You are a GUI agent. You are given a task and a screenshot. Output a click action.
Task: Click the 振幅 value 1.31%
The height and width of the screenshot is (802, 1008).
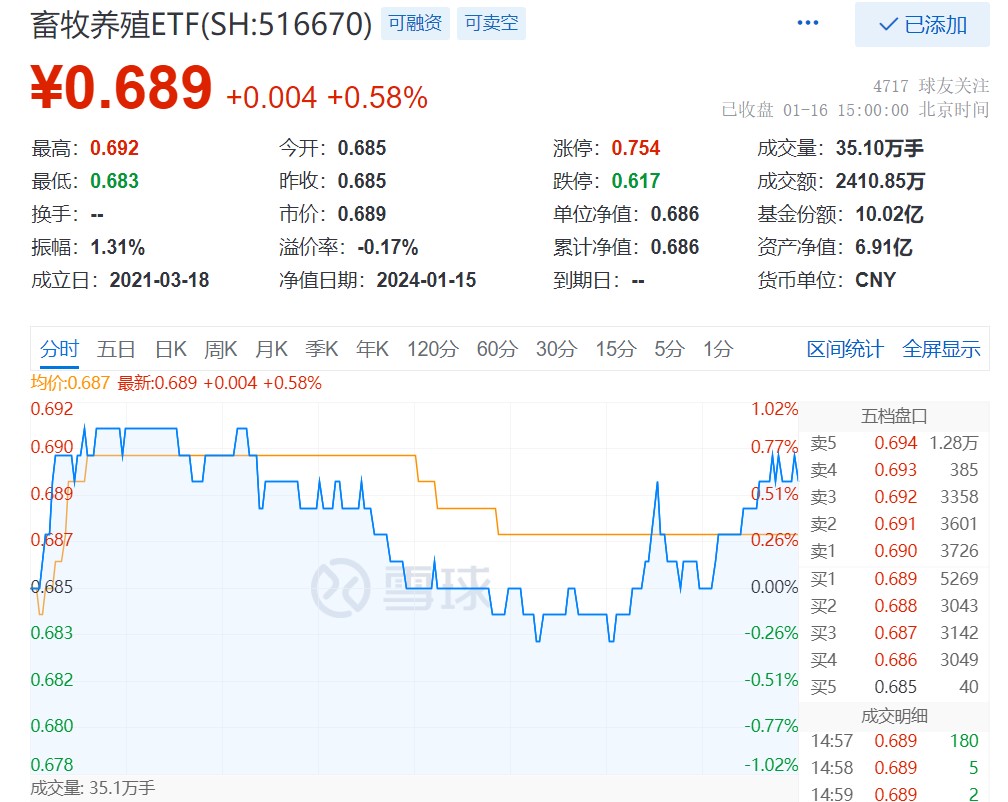118,247
